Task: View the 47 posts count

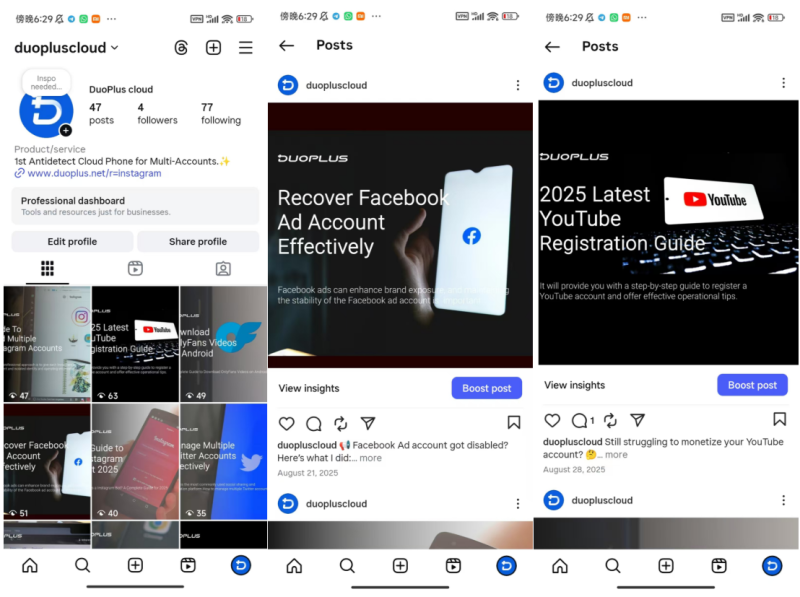Action: 101,114
